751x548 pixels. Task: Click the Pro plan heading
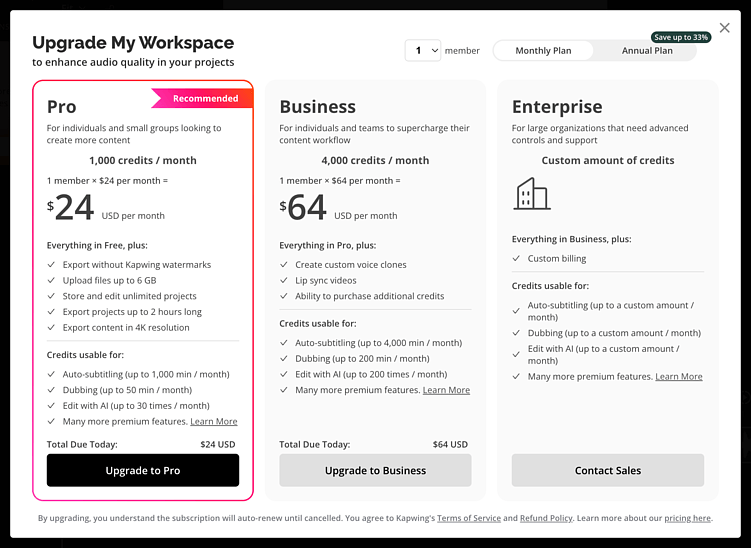tap(61, 106)
